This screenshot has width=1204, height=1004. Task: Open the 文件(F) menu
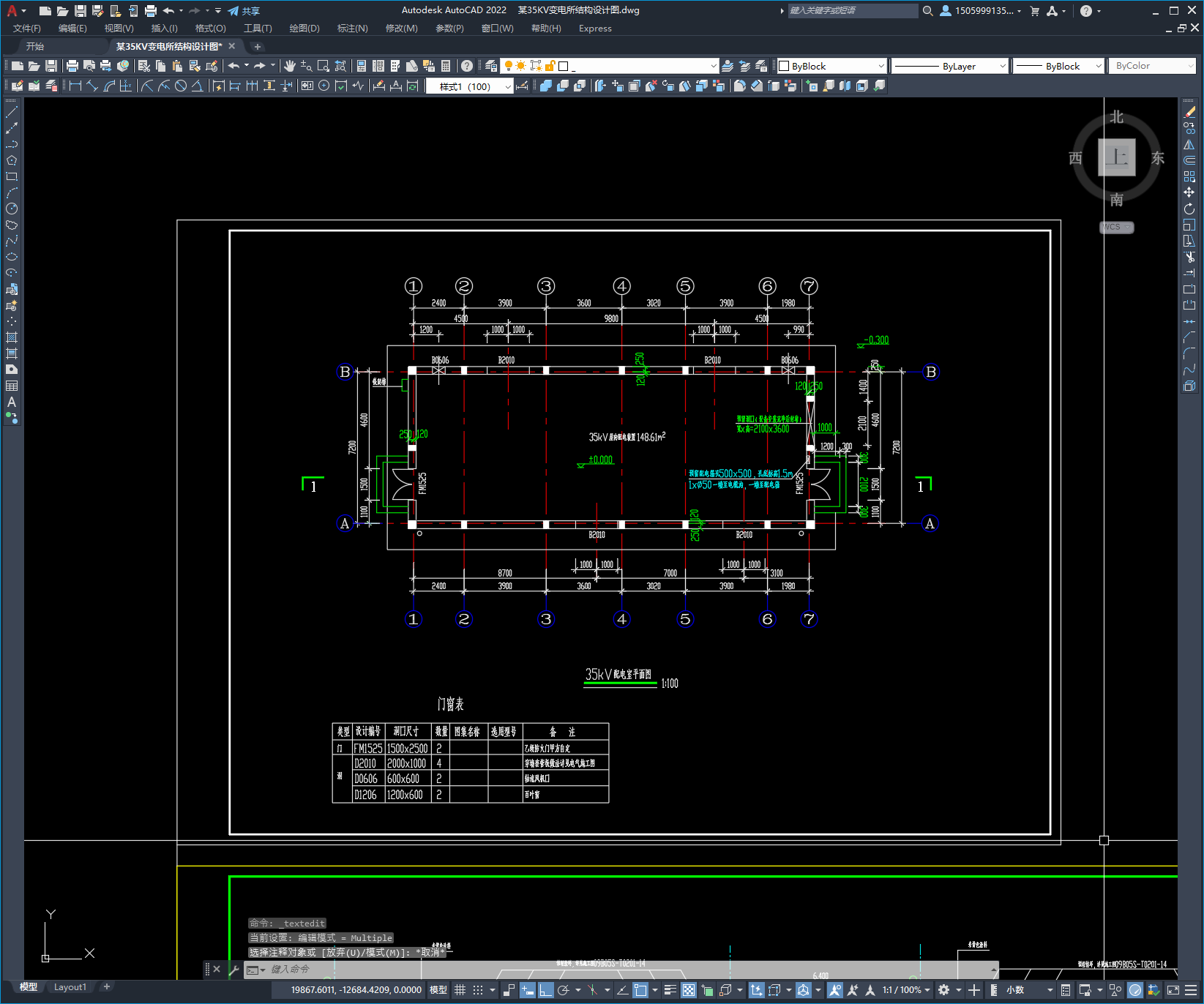27,29
